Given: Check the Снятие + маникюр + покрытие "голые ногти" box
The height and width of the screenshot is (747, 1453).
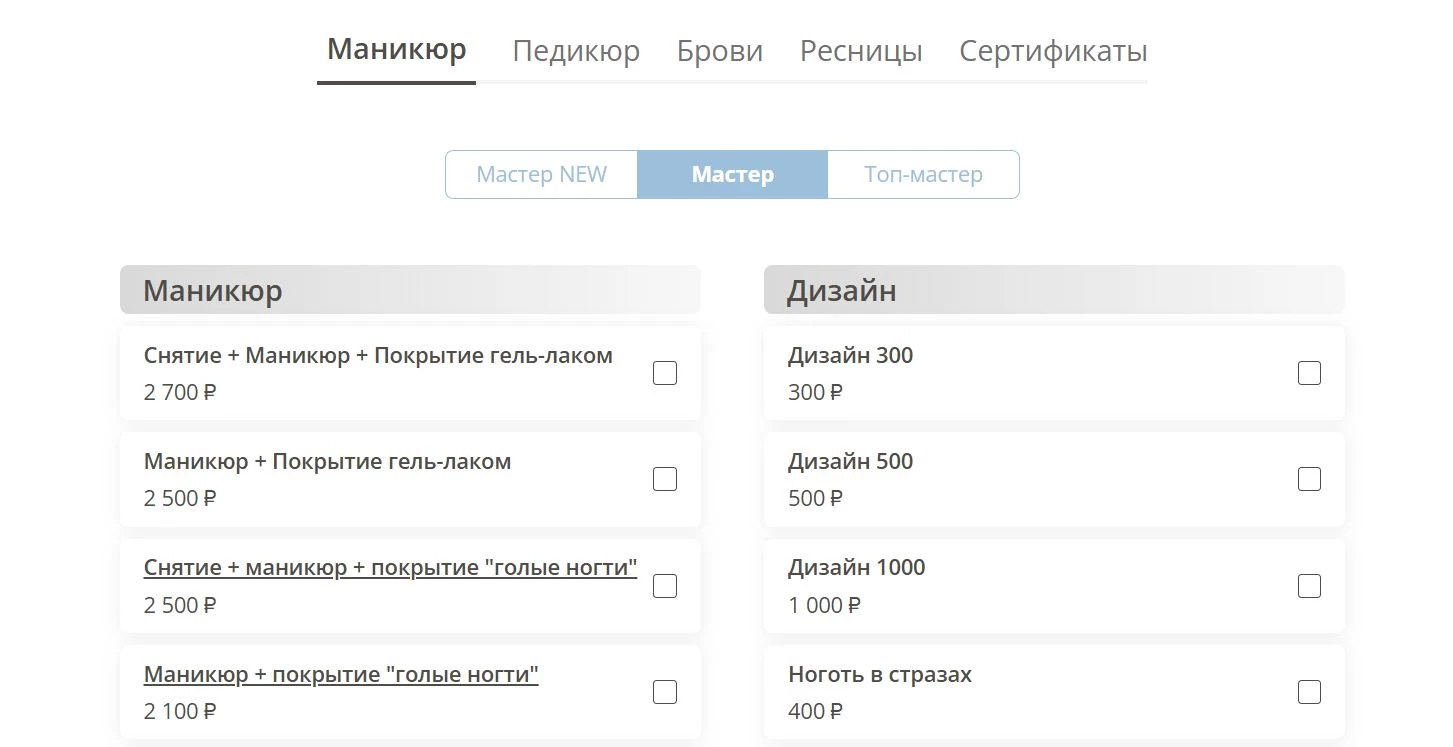Looking at the screenshot, I should pos(664,586).
